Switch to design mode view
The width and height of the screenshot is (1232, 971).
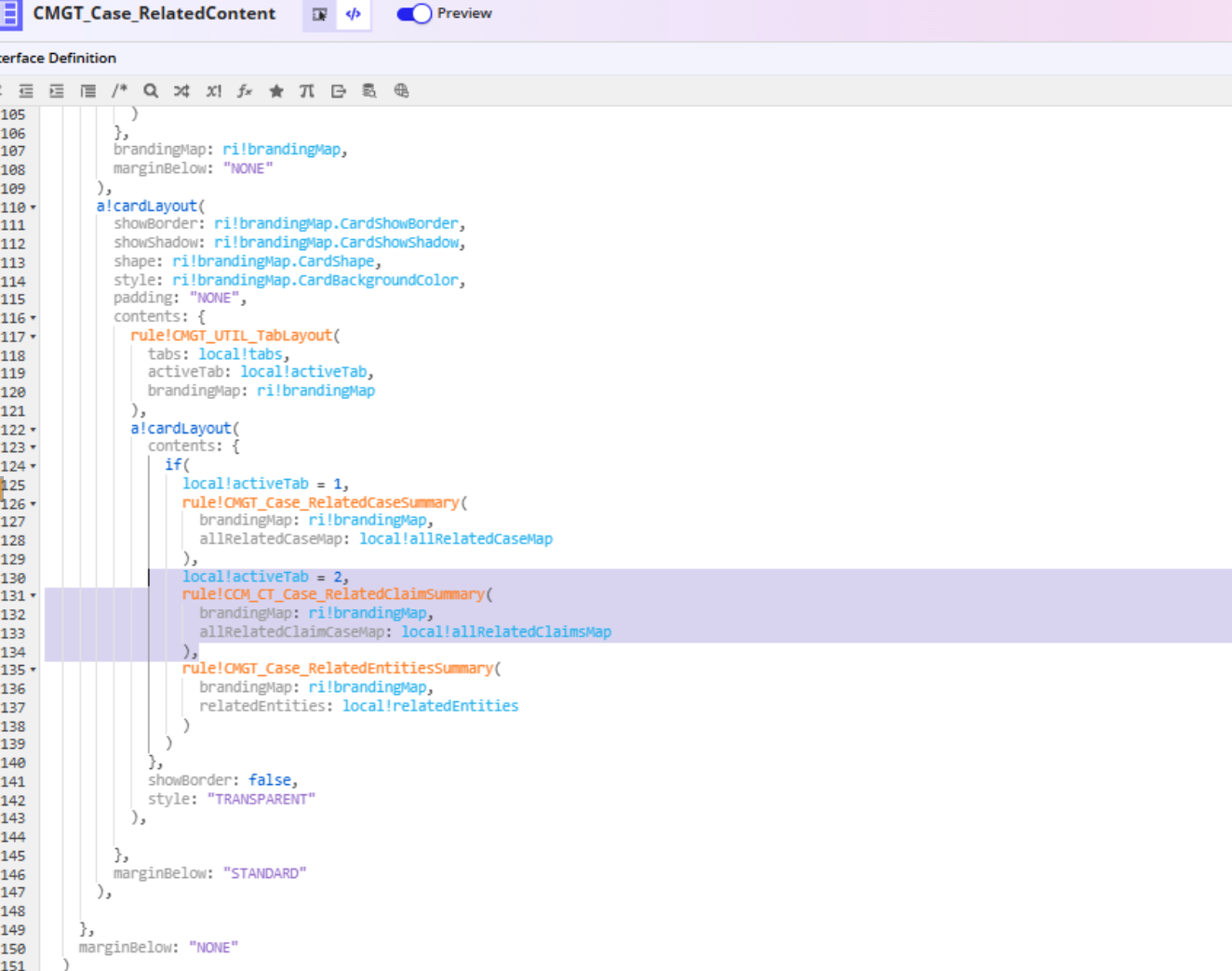pyautogui.click(x=319, y=14)
